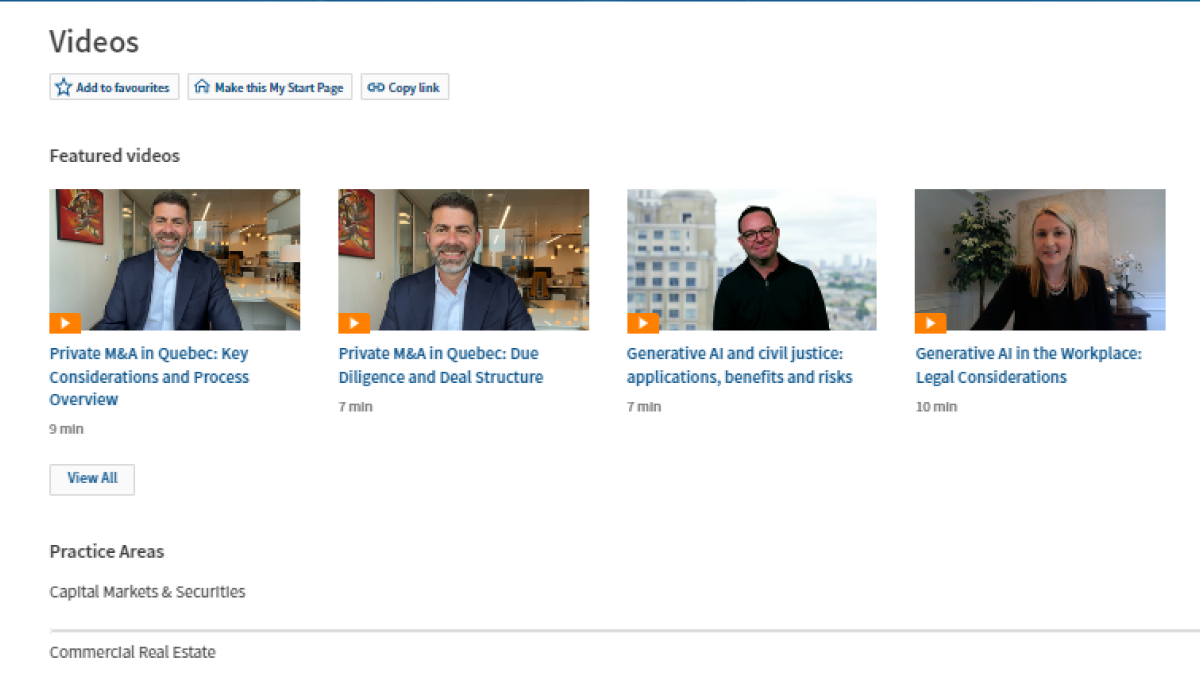The width and height of the screenshot is (1200, 676).
Task: Click the star icon for Add to favourites
Action: 64,88
